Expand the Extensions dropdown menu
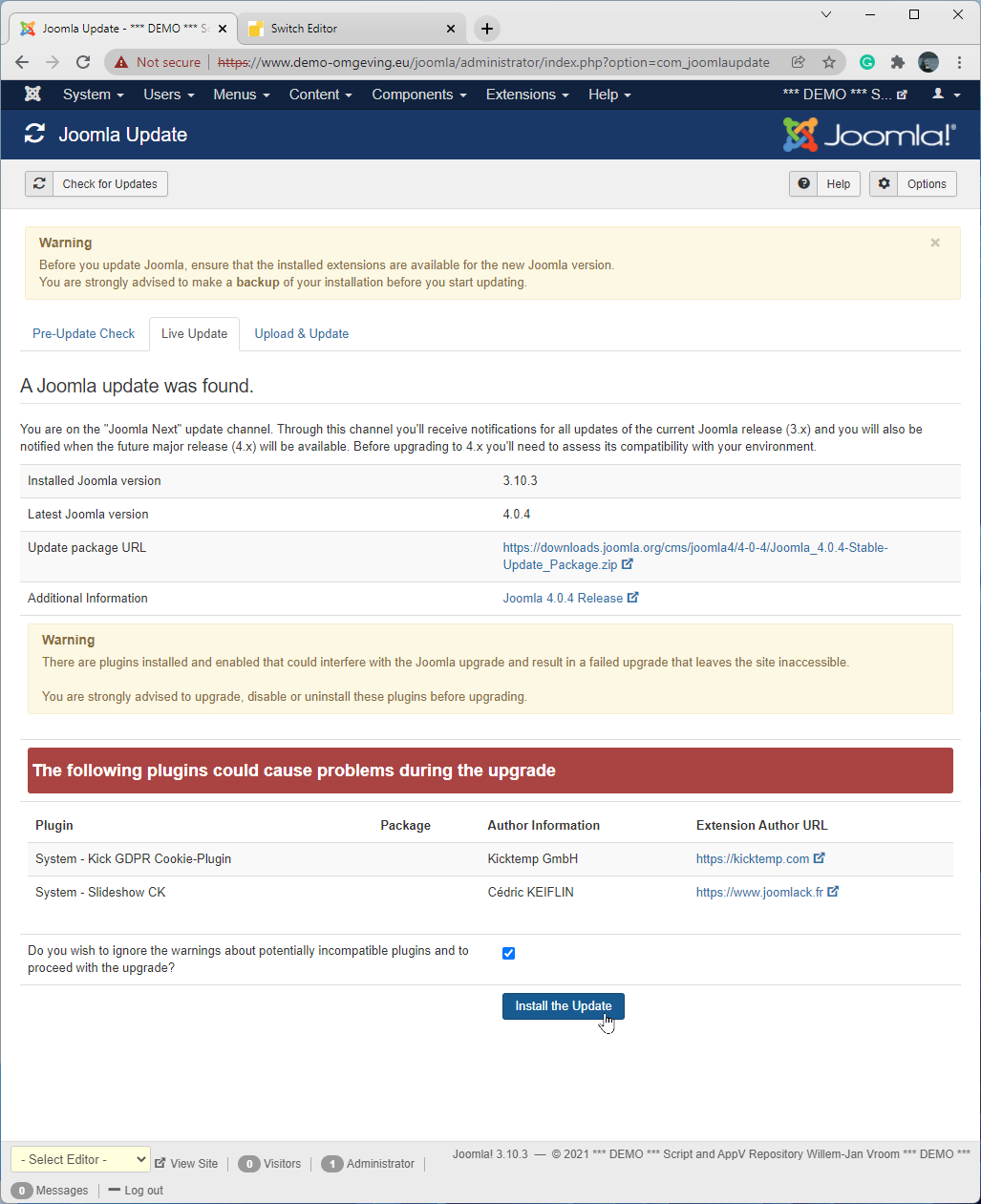Image resolution: width=981 pixels, height=1204 pixels. click(526, 95)
